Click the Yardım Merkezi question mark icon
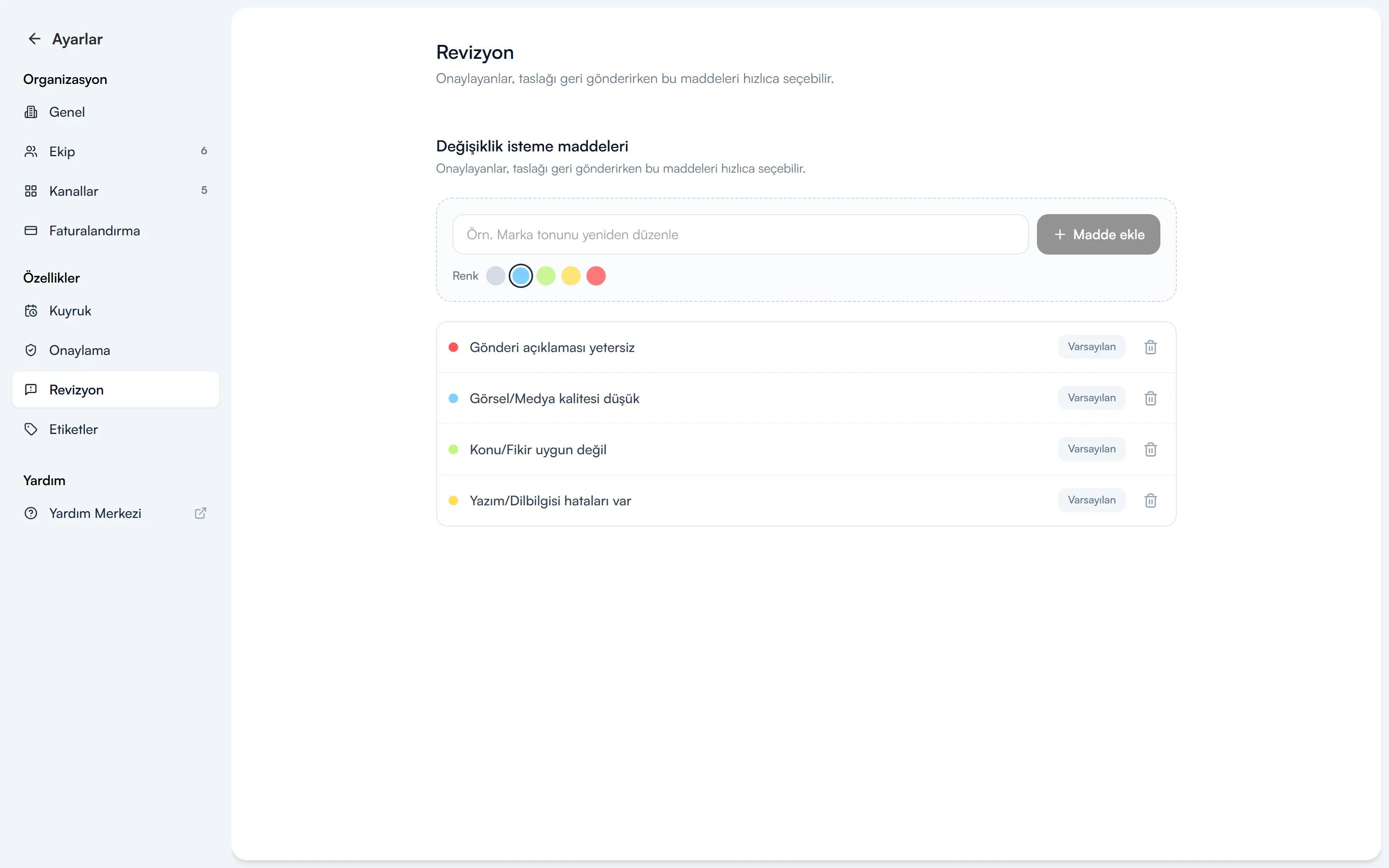Viewport: 1389px width, 868px height. 31,513
